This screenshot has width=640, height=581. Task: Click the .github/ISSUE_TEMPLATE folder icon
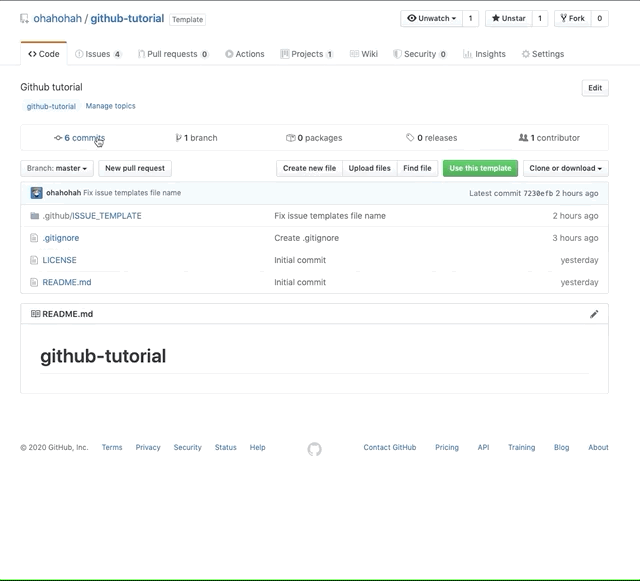(x=35, y=216)
